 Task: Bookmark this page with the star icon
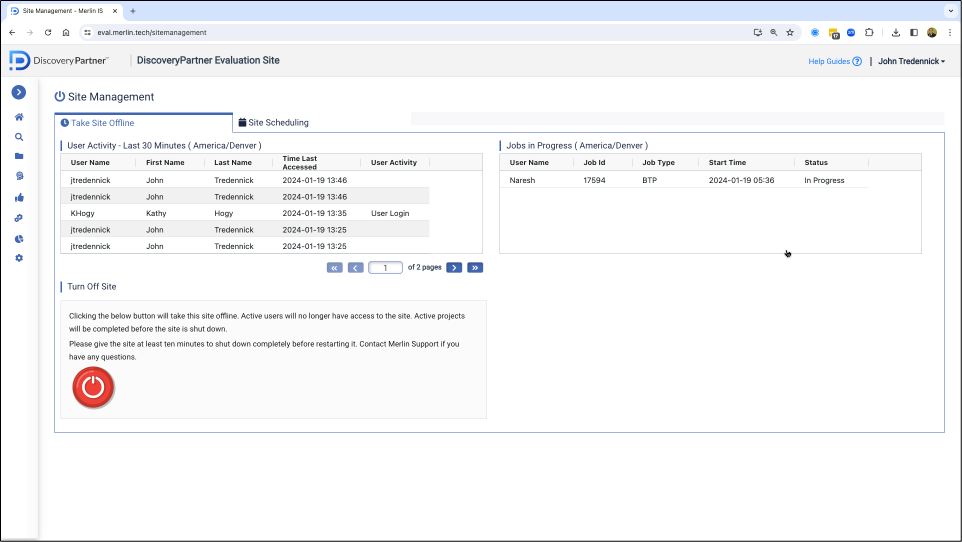click(790, 32)
